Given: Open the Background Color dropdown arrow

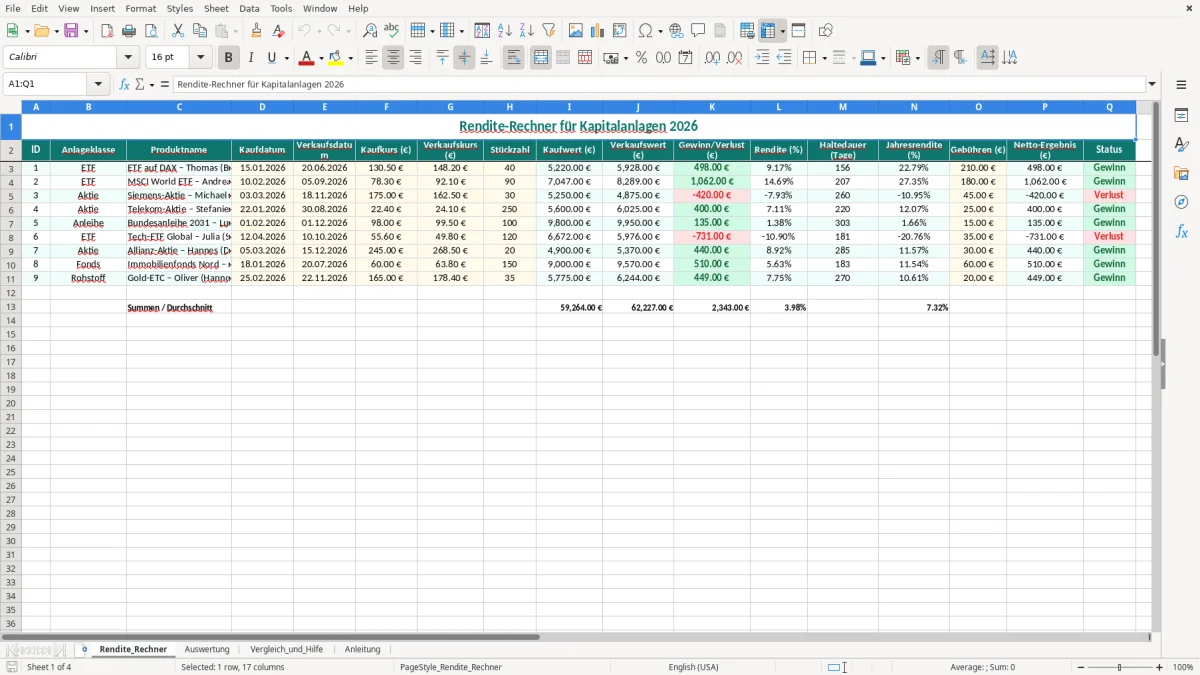Looking at the screenshot, I should 351,58.
